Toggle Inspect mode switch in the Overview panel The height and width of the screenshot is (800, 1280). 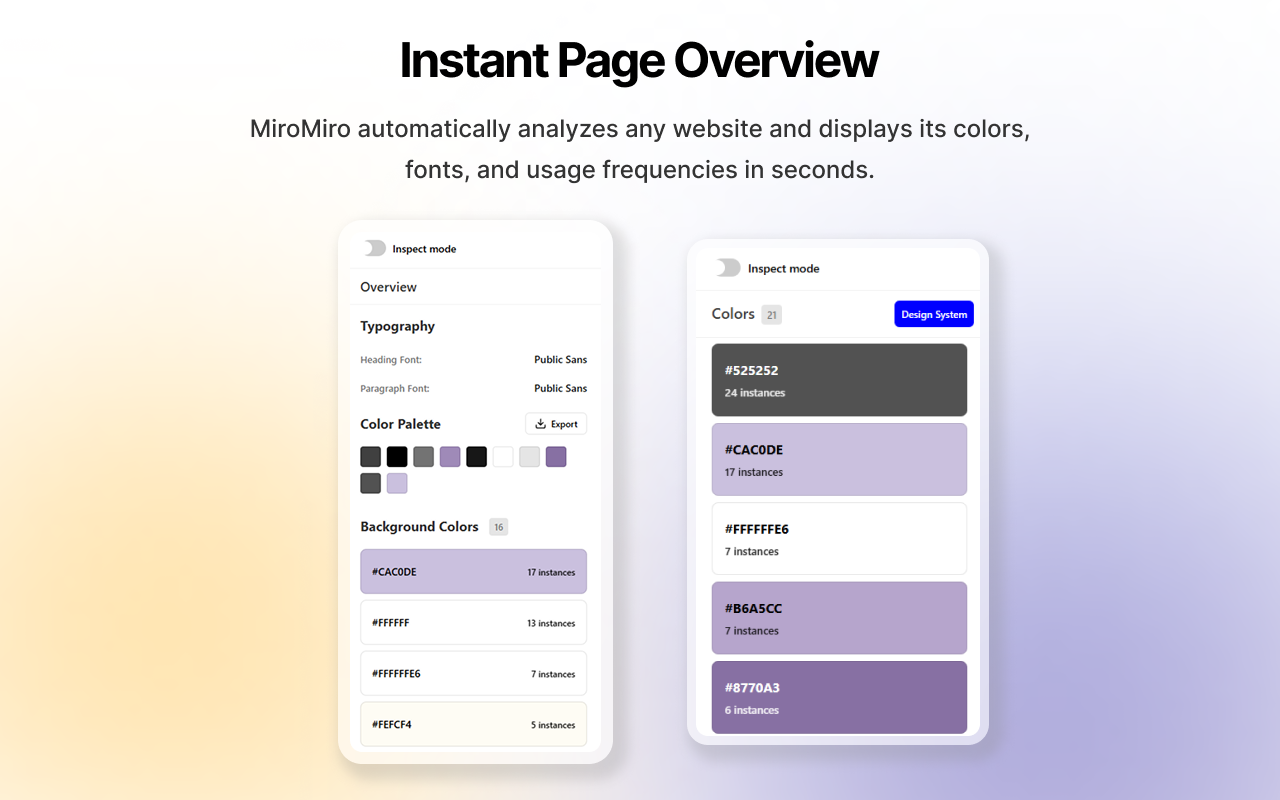(x=375, y=248)
